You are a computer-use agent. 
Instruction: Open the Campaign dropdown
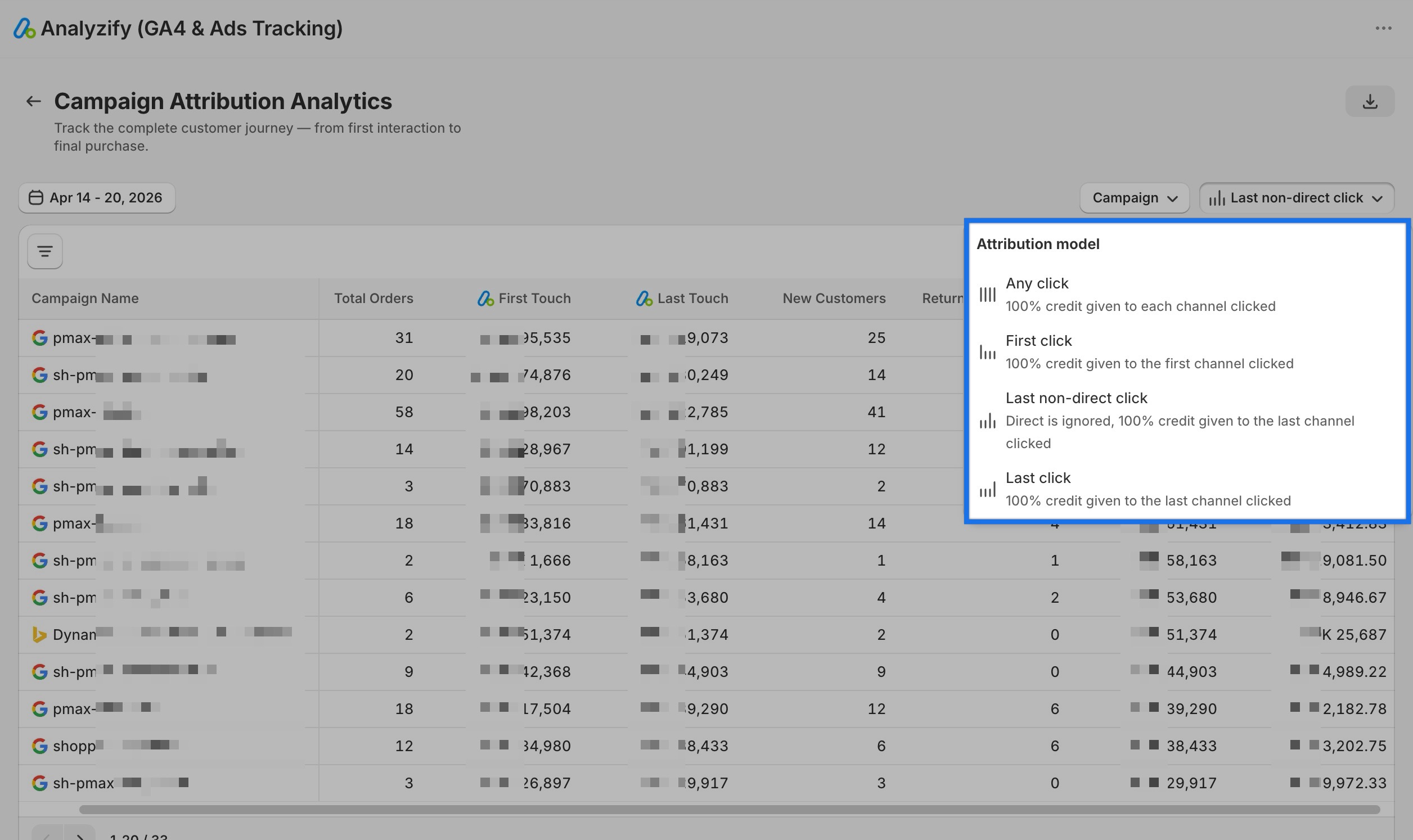coord(1134,197)
